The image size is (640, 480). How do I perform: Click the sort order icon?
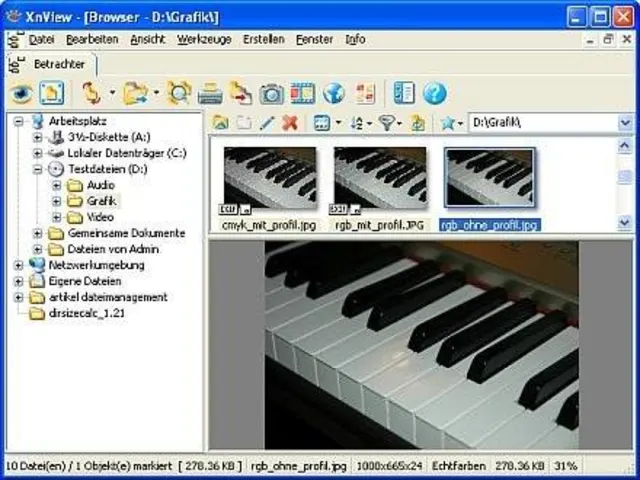coord(356,123)
